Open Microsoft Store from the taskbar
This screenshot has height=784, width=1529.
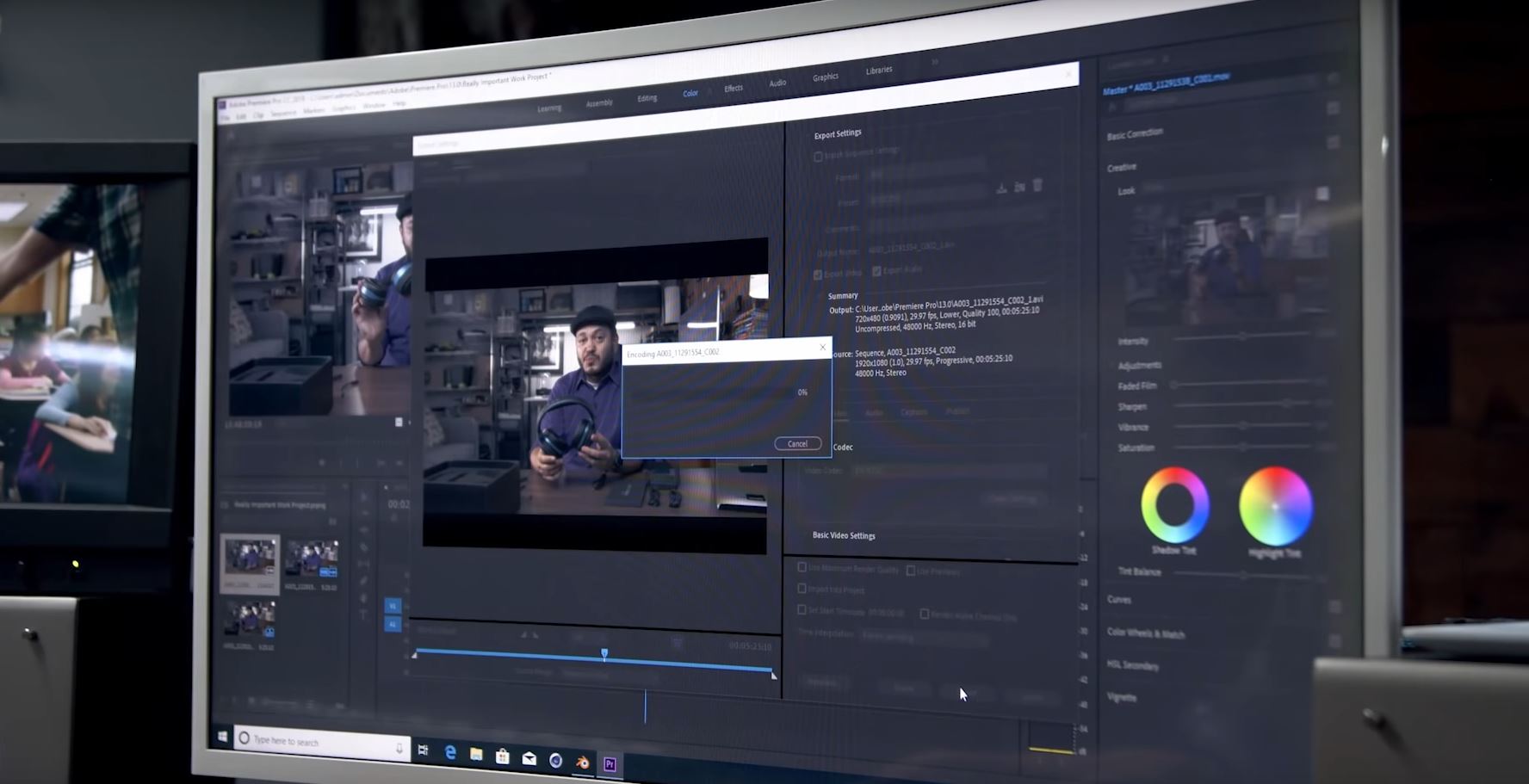pos(503,757)
